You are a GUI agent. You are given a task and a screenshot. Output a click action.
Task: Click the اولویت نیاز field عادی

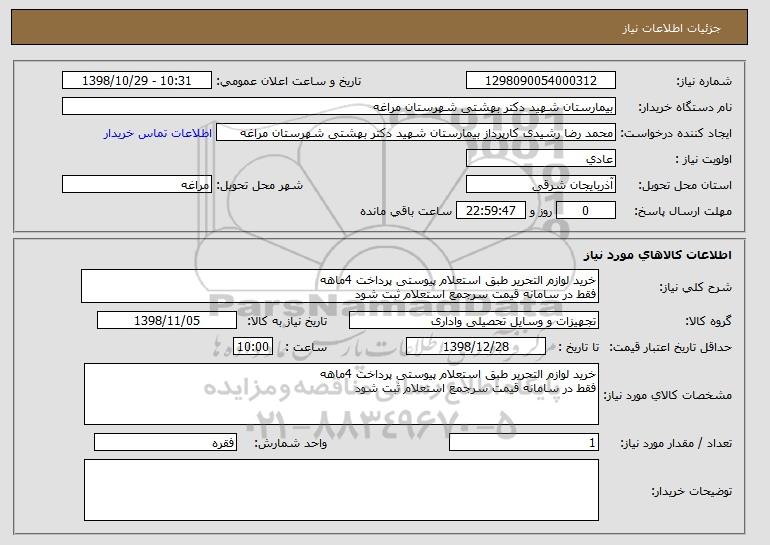tap(541, 159)
